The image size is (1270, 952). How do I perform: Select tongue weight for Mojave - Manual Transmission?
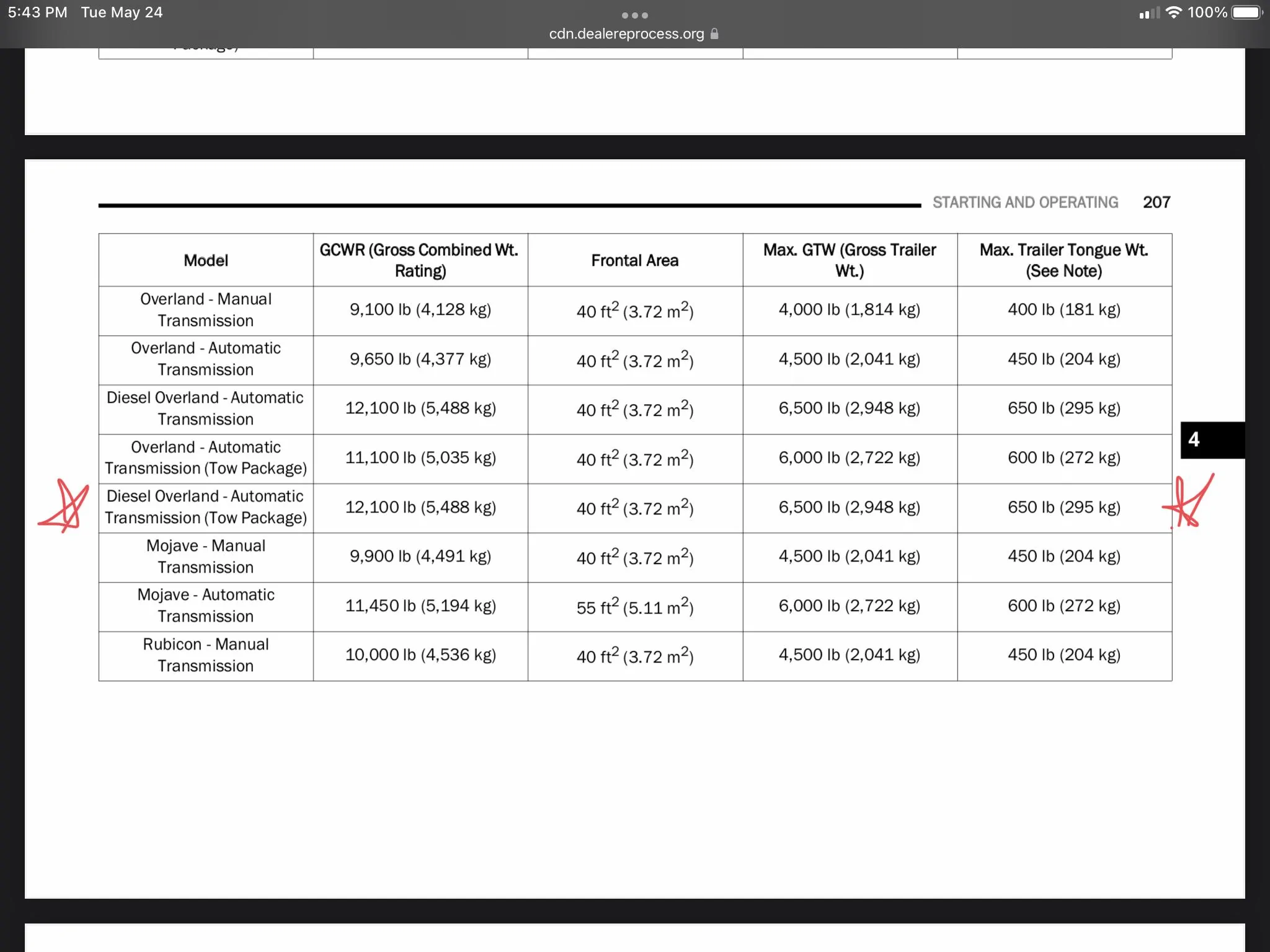1064,557
